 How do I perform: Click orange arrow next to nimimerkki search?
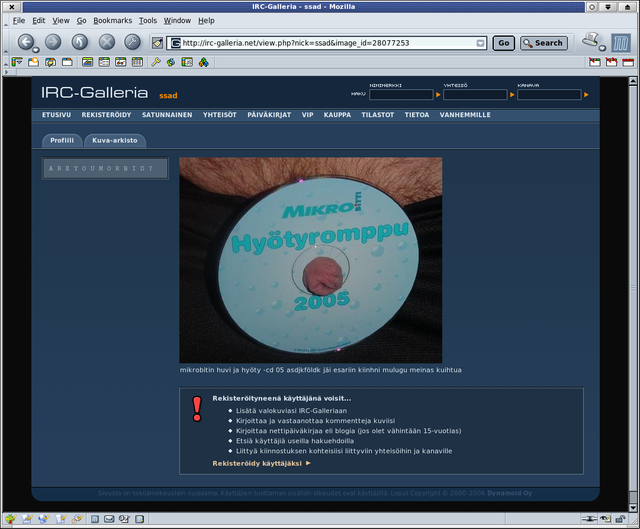[x=438, y=95]
